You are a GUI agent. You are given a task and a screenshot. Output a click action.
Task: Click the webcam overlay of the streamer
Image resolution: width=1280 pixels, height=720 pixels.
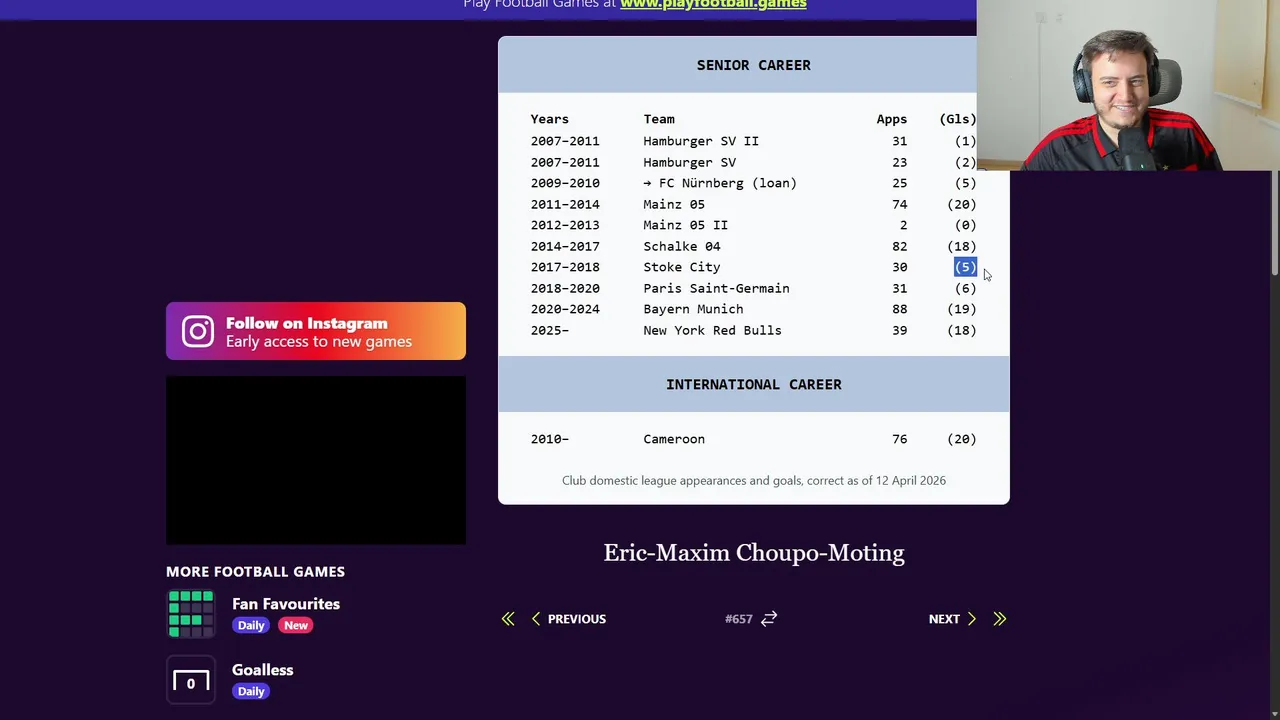click(x=1128, y=85)
